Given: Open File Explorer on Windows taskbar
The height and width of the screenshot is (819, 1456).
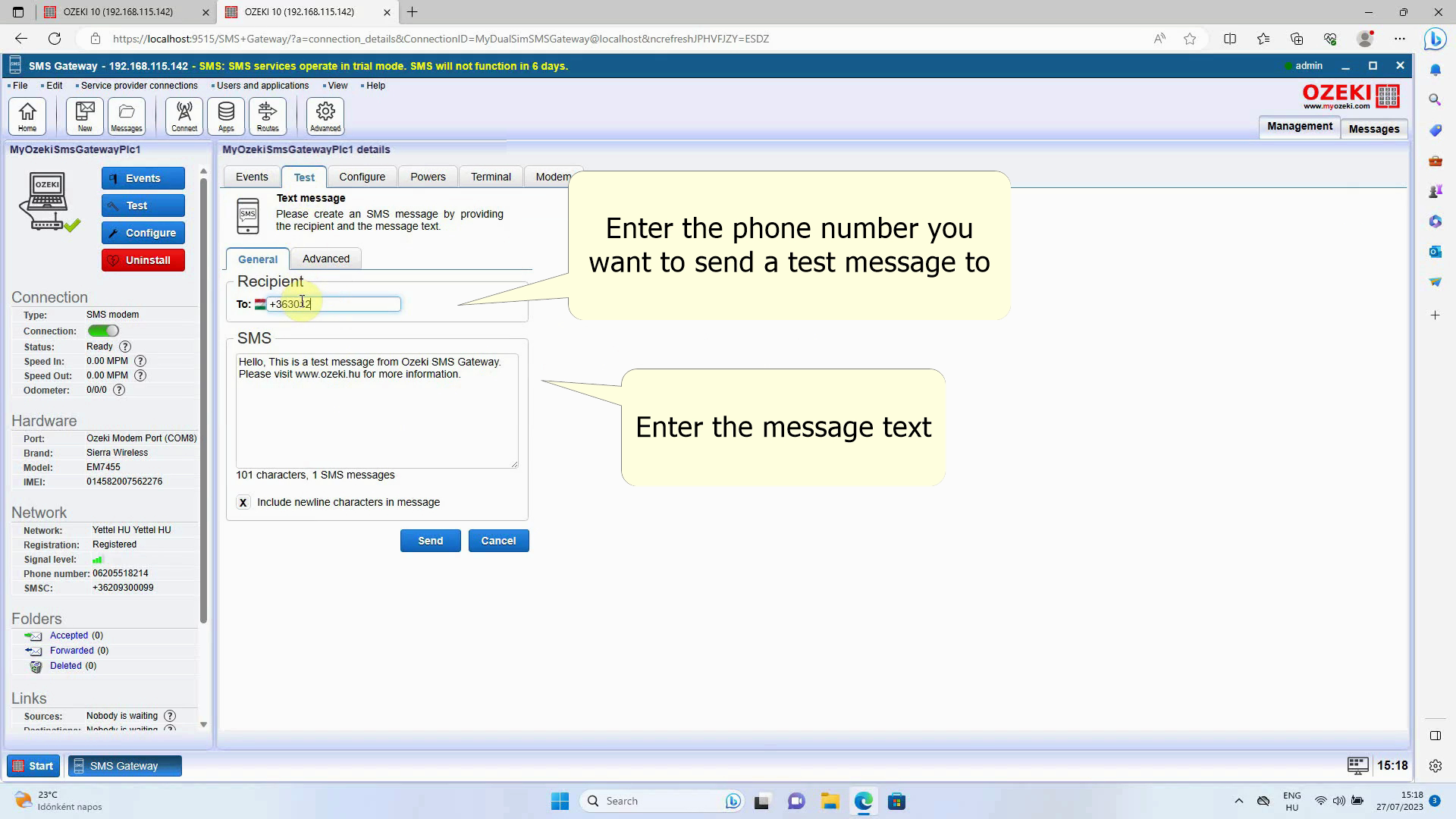Looking at the screenshot, I should click(x=830, y=802).
